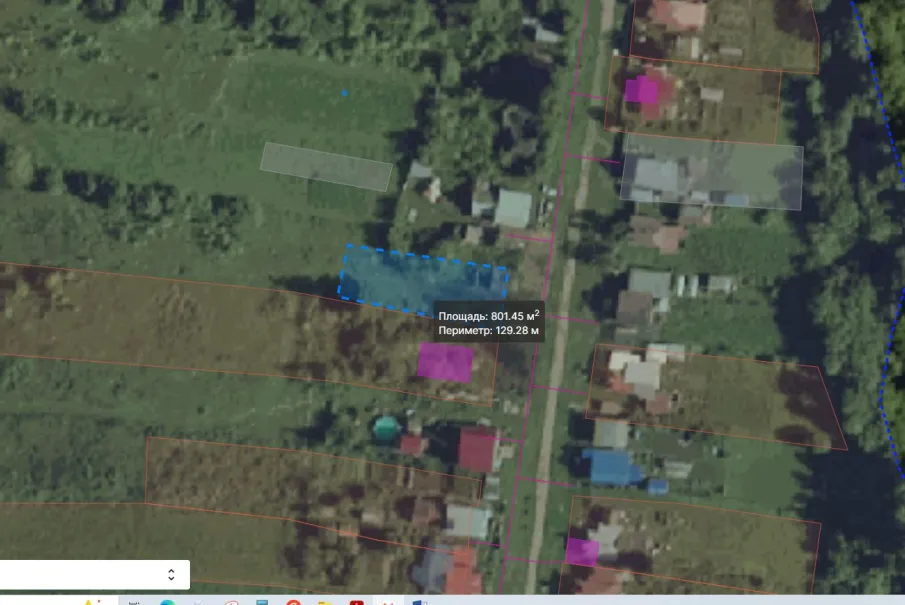Pick the magenta building near the bottom-right parcel
The width and height of the screenshot is (905, 605).
581,551
